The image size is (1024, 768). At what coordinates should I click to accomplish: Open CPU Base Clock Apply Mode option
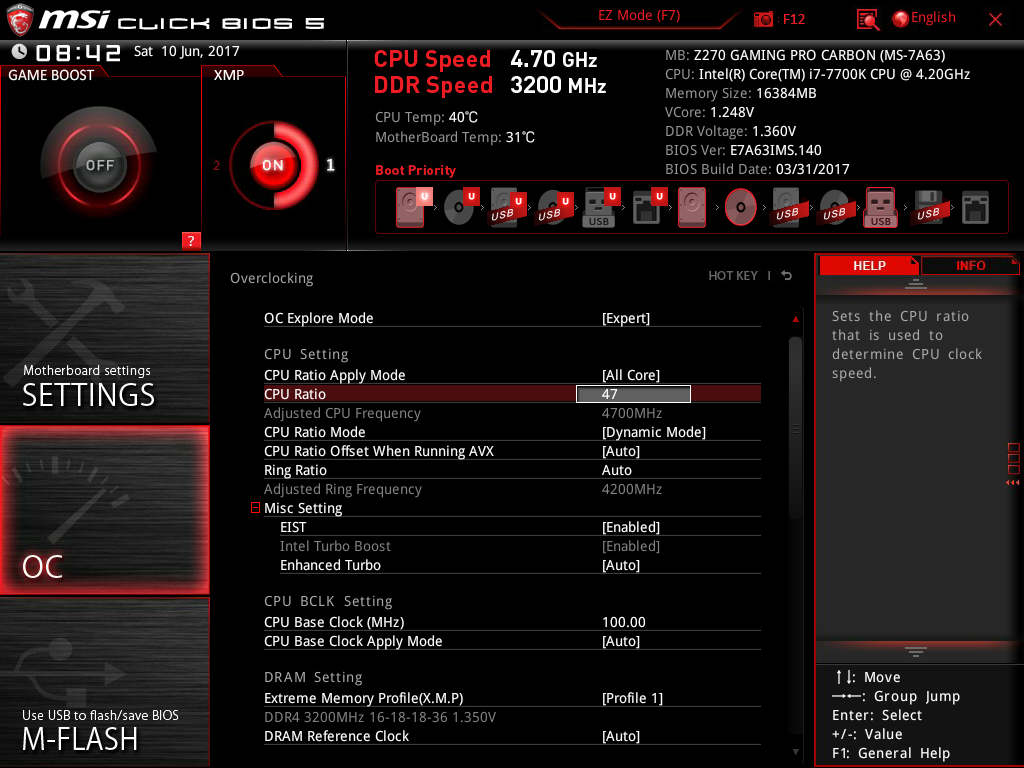[x=512, y=641]
